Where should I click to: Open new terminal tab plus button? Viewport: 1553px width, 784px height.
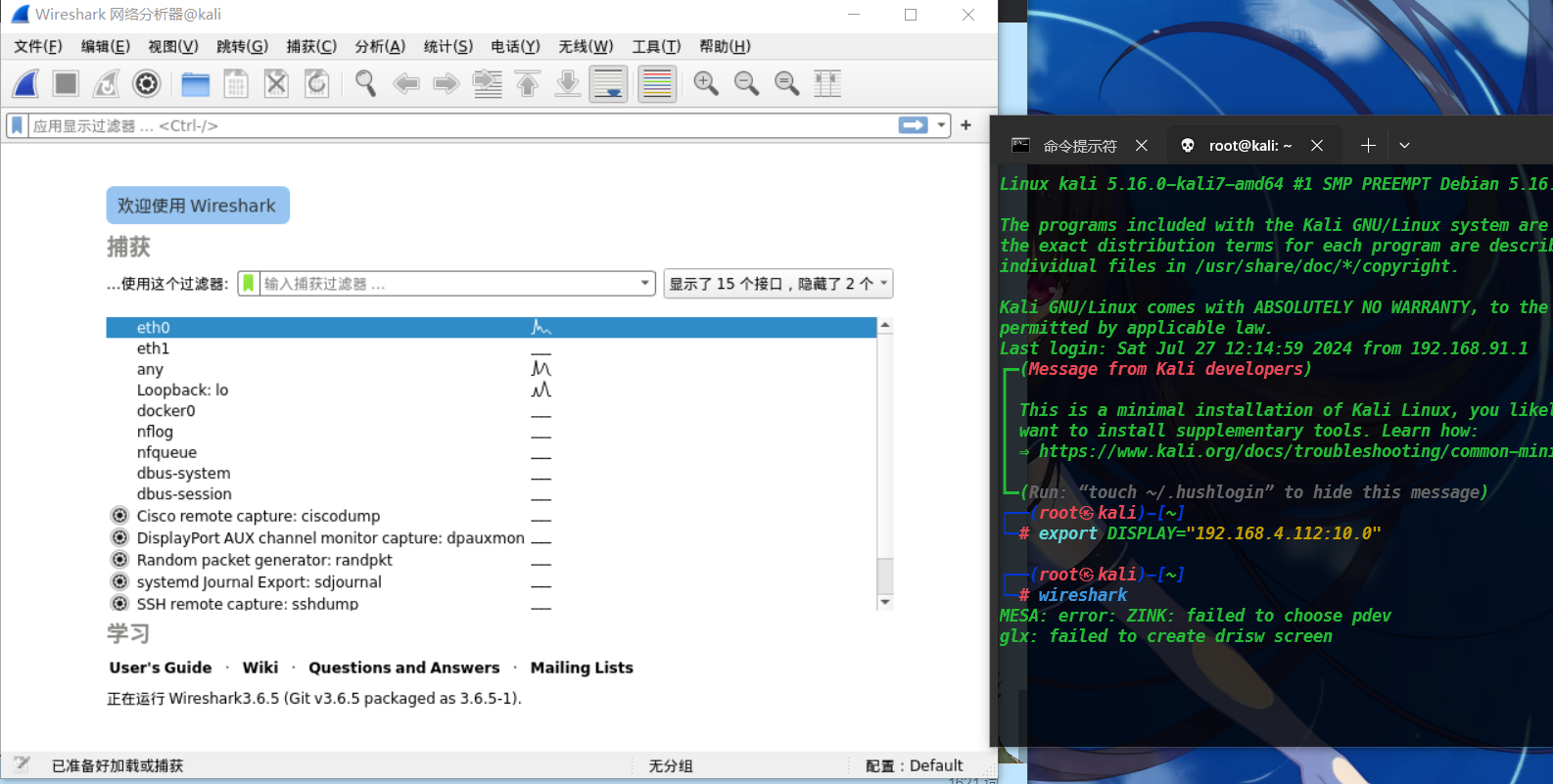pyautogui.click(x=1368, y=146)
